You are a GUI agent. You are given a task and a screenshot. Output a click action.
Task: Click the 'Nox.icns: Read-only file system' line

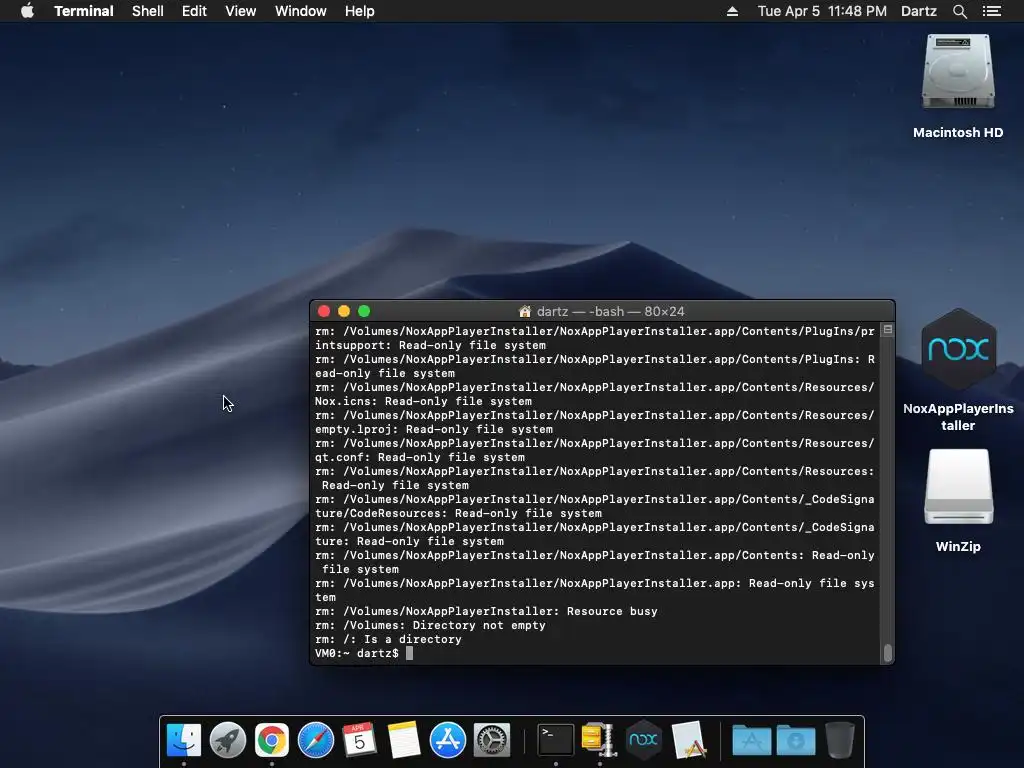coord(423,401)
